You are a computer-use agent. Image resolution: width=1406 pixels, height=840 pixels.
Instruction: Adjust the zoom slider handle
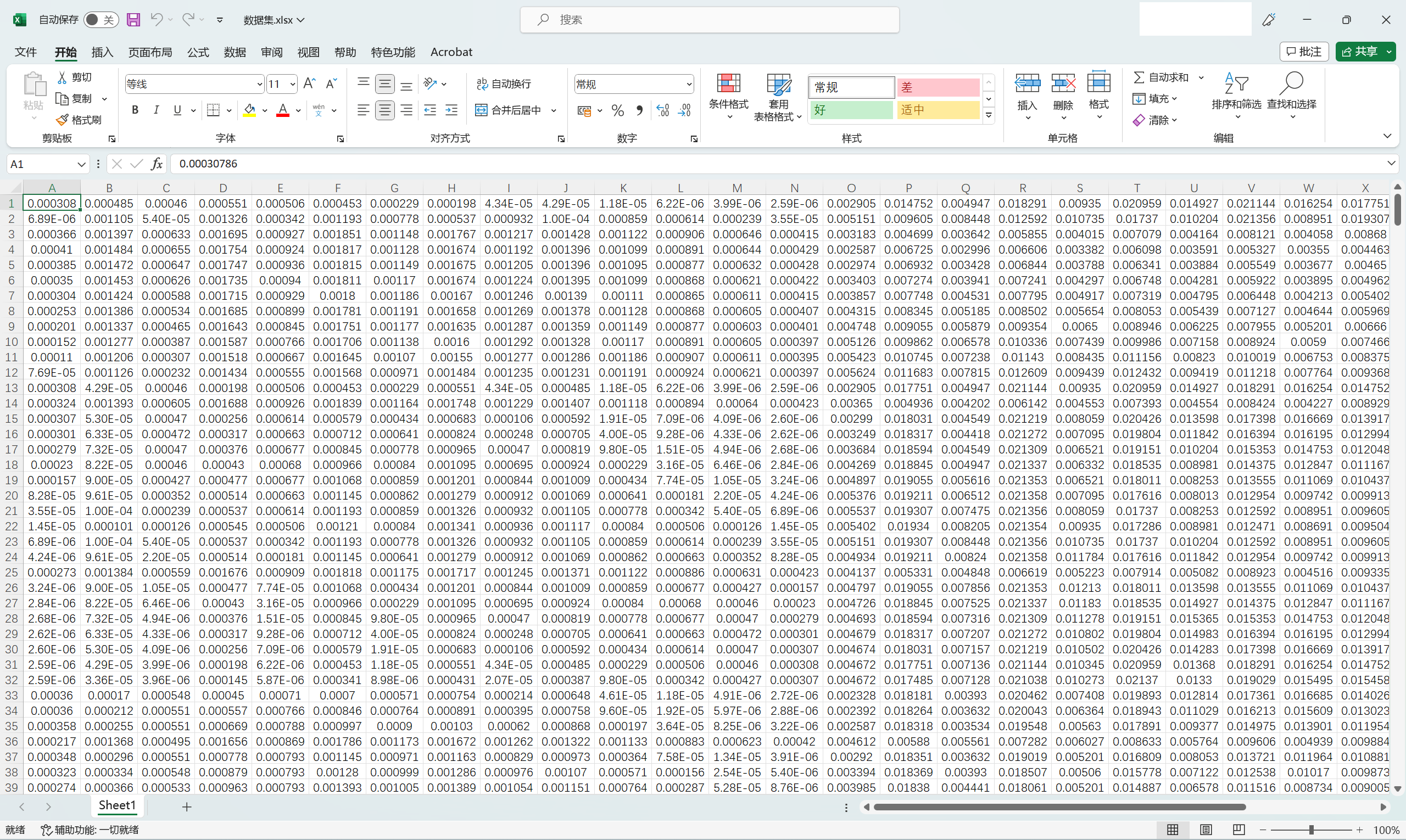coord(1312,830)
